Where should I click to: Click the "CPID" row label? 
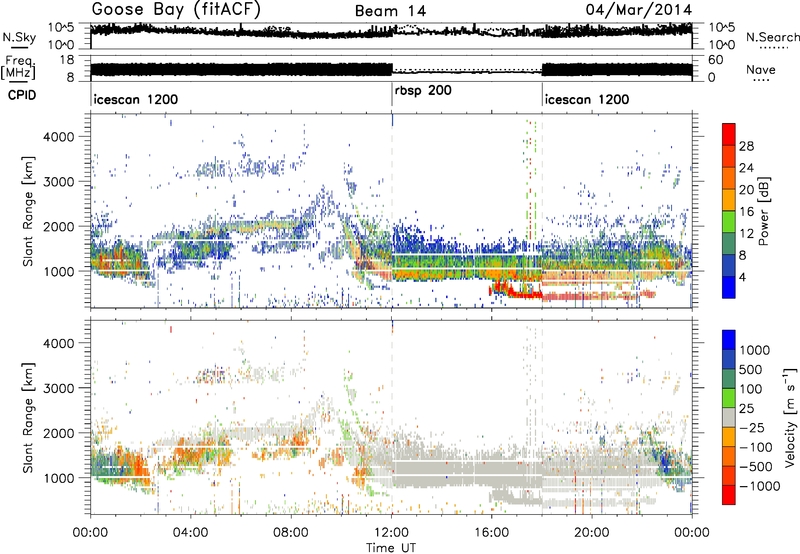(x=22, y=95)
